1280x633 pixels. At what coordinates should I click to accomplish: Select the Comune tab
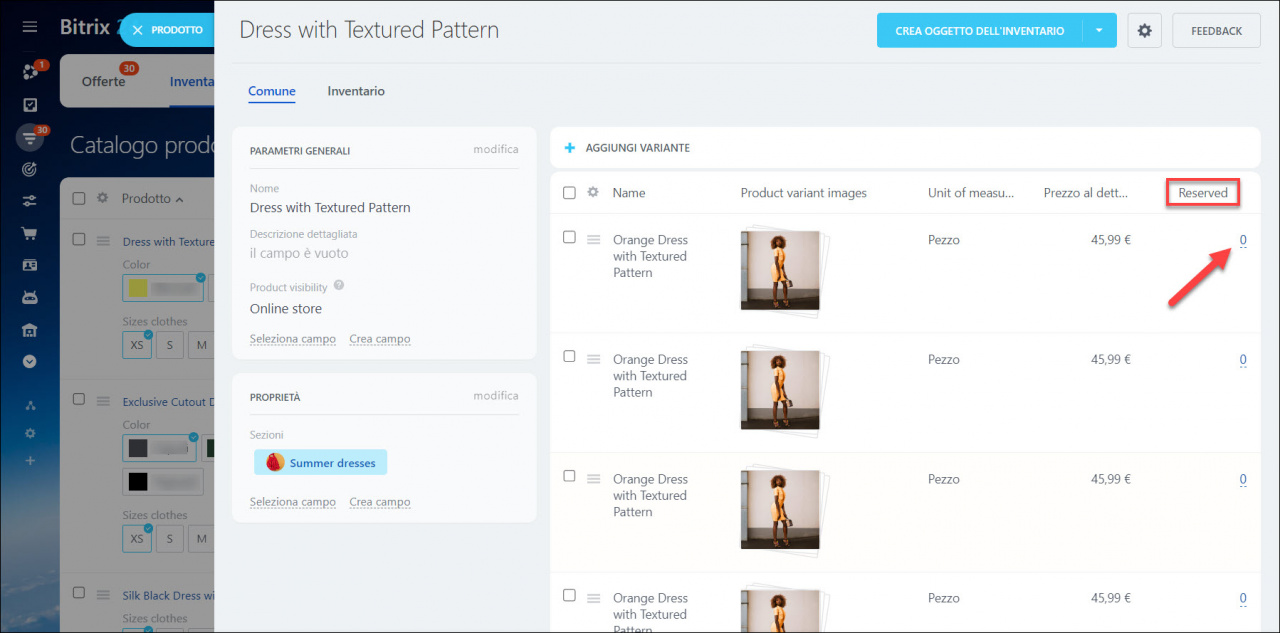point(271,91)
